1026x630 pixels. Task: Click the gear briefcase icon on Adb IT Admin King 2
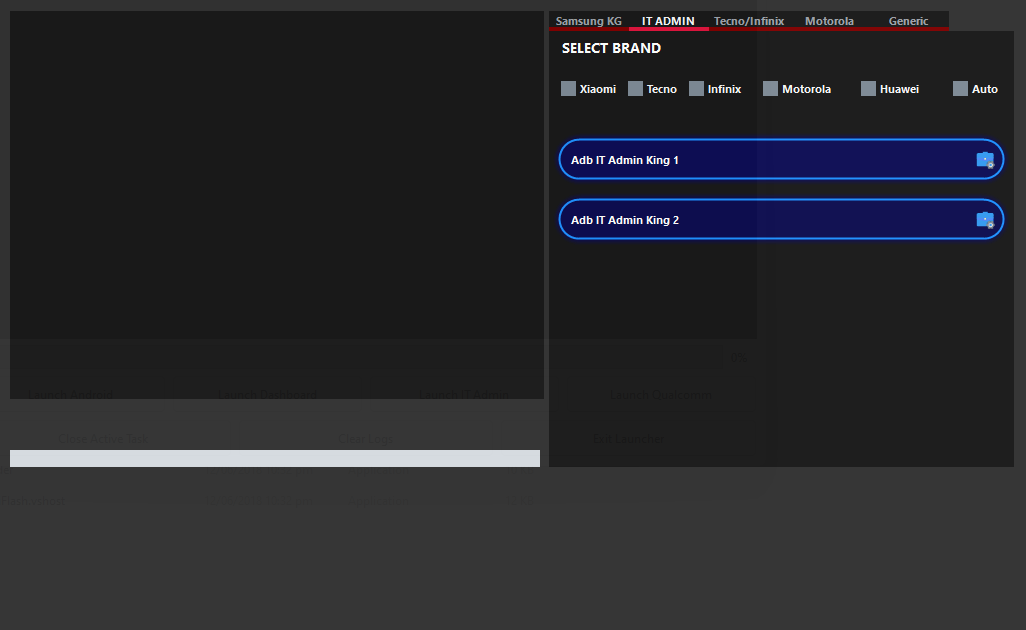[x=985, y=219]
